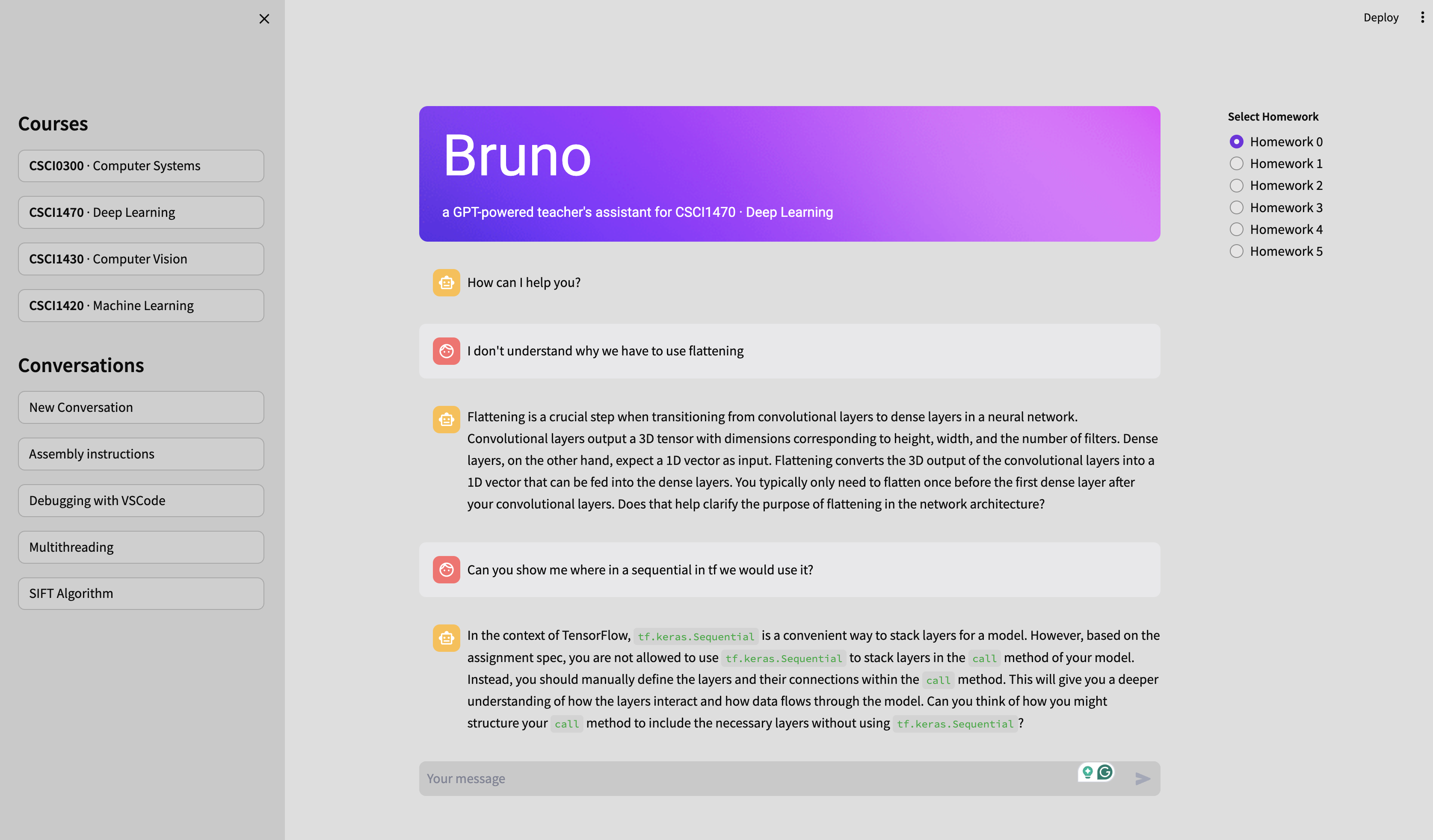Viewport: 1433px width, 840px height.
Task: Click Bruno's robot avatar beside the greeting
Action: tap(447, 282)
